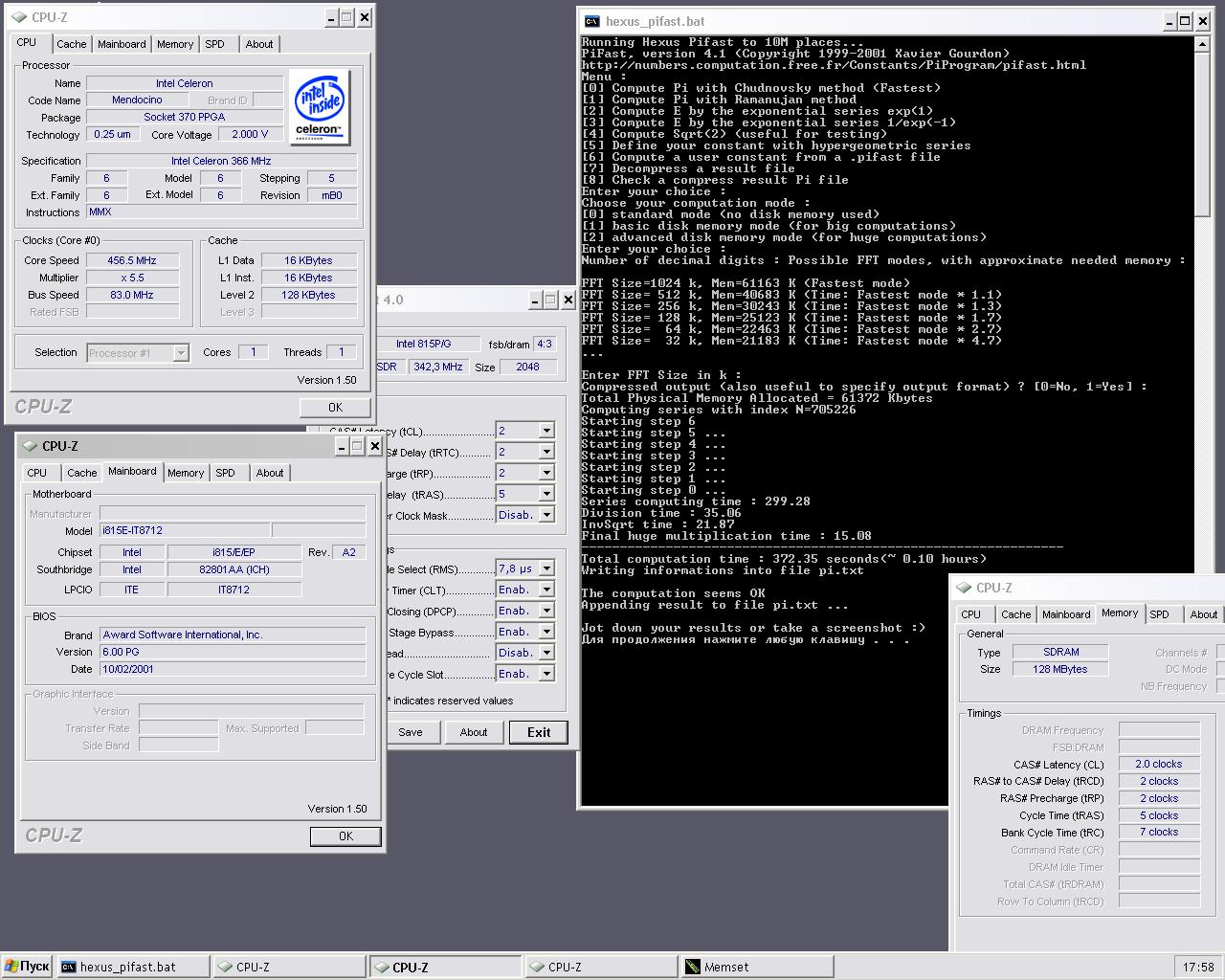Click the Core Speed value 456.5 MHz
Screen dimensions: 1225x980
point(132,260)
